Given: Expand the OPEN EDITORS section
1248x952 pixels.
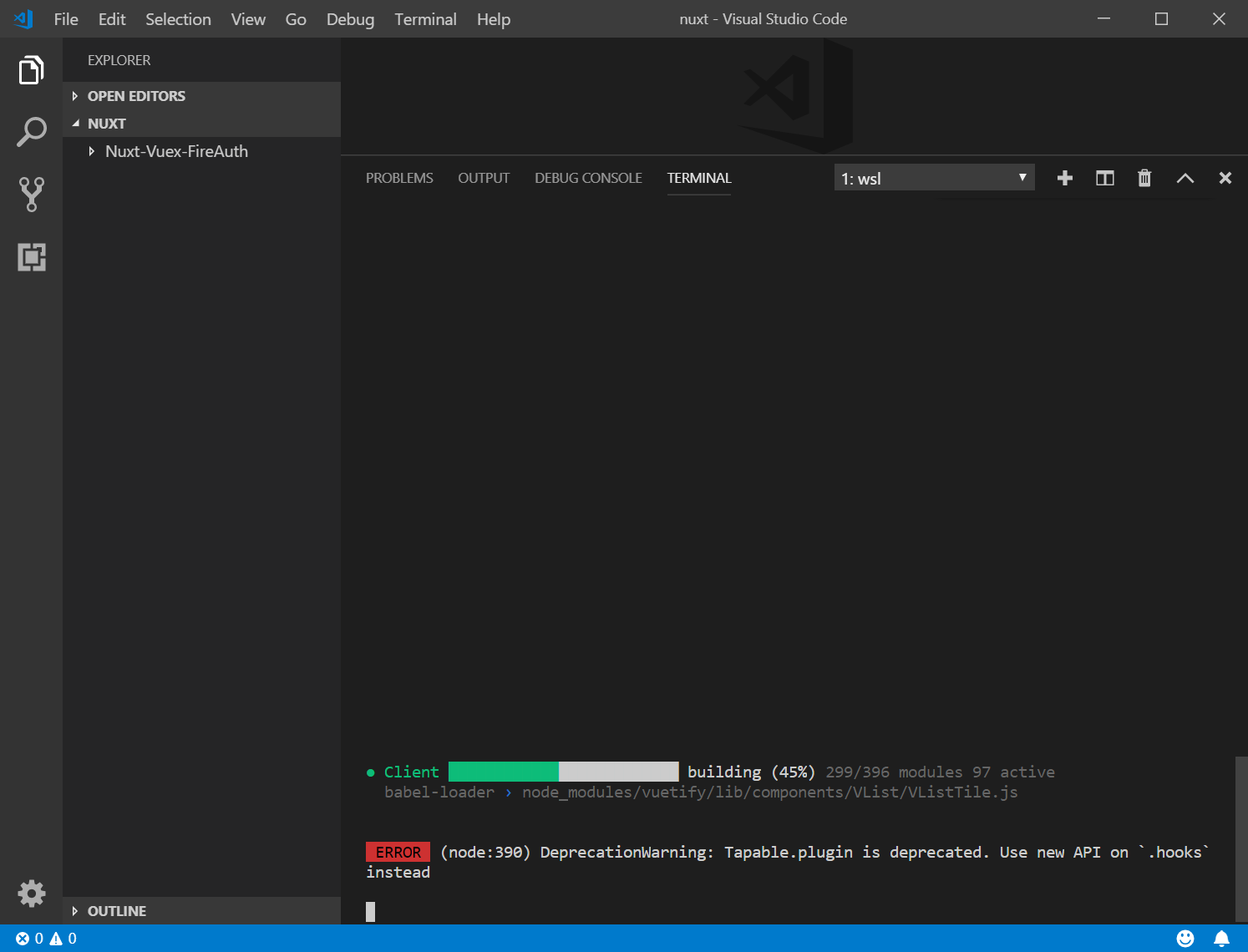Looking at the screenshot, I should pyautogui.click(x=201, y=96).
